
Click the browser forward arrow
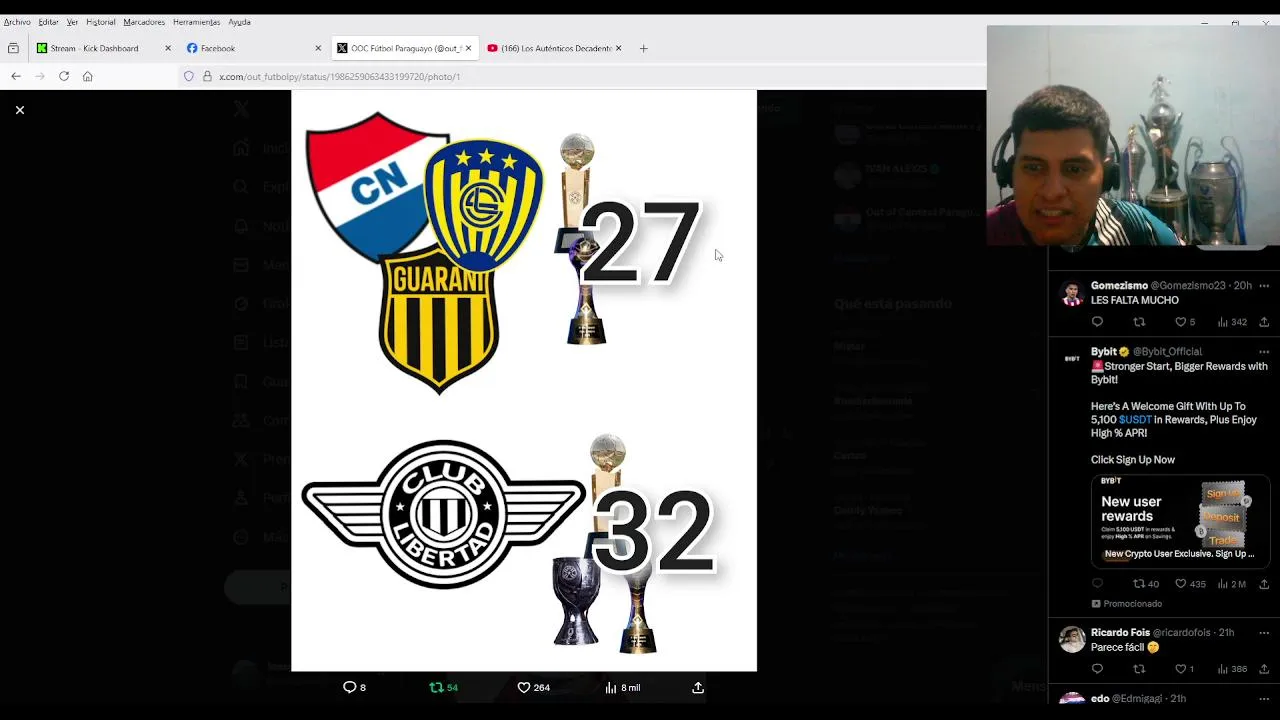pyautogui.click(x=40, y=76)
